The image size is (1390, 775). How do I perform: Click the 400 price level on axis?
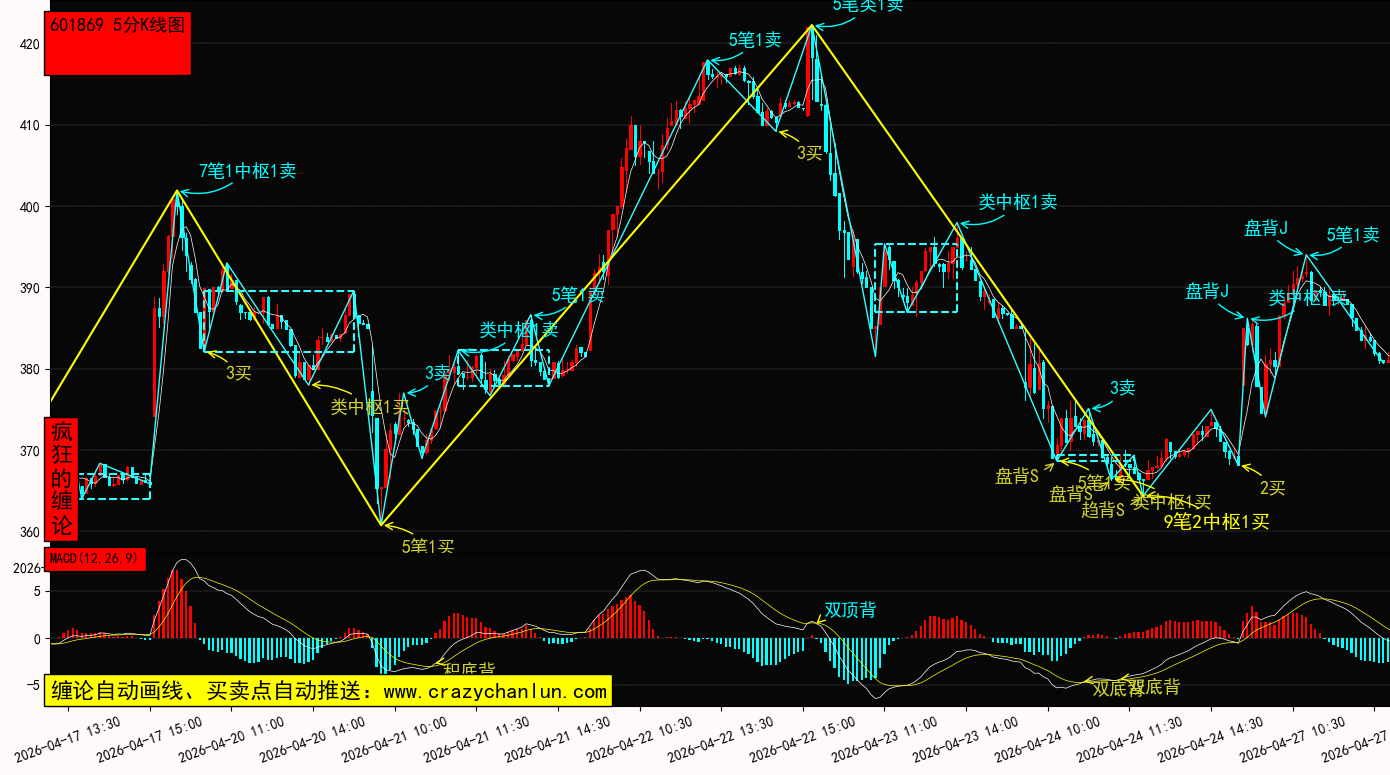point(29,207)
